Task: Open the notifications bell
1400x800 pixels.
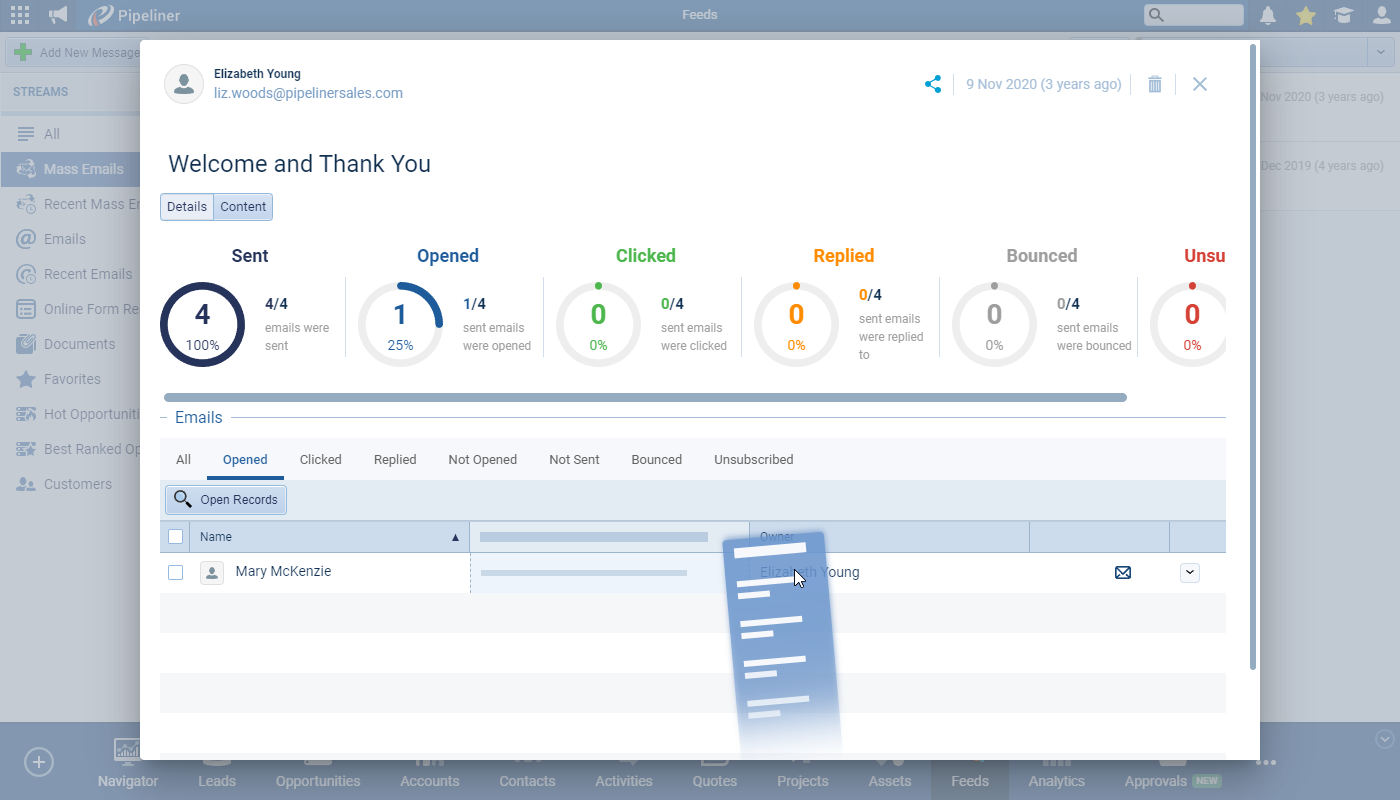Action: click(x=1268, y=15)
